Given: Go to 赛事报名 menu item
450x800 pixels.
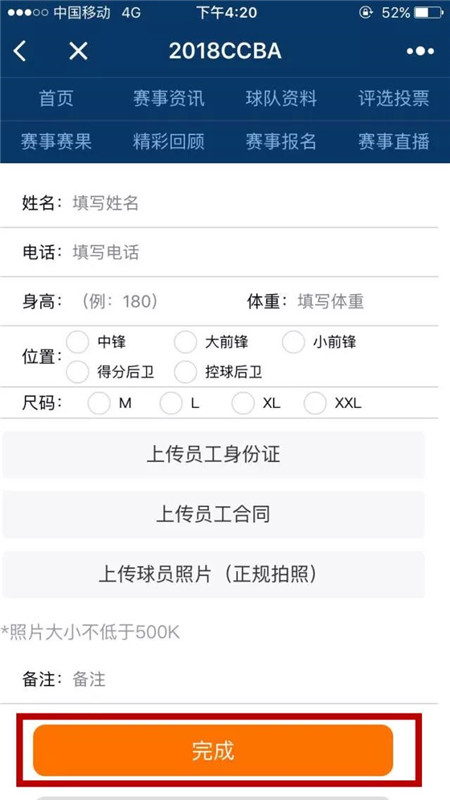Looking at the screenshot, I should click(x=281, y=141).
